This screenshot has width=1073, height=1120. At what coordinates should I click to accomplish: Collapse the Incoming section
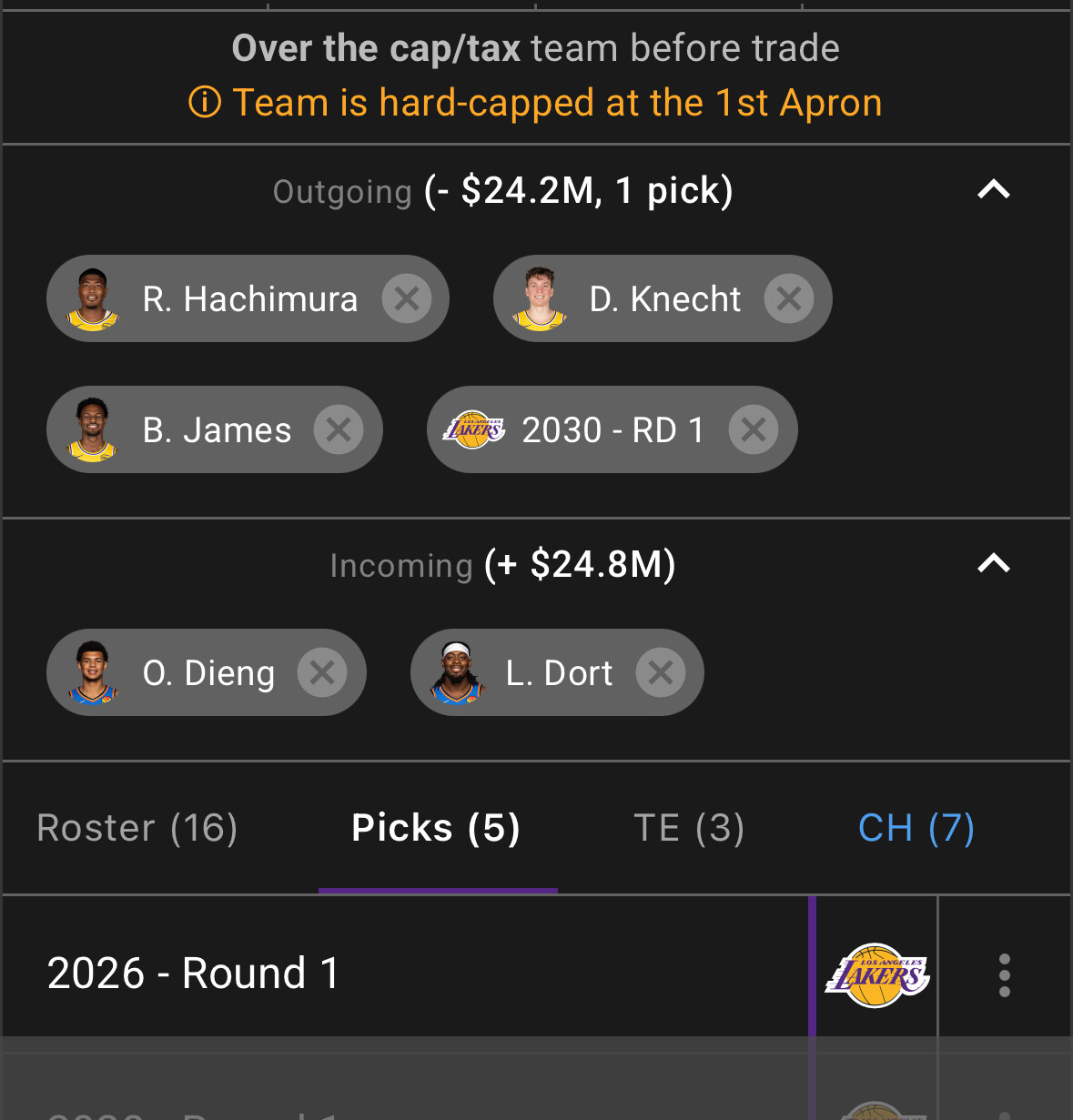point(994,564)
